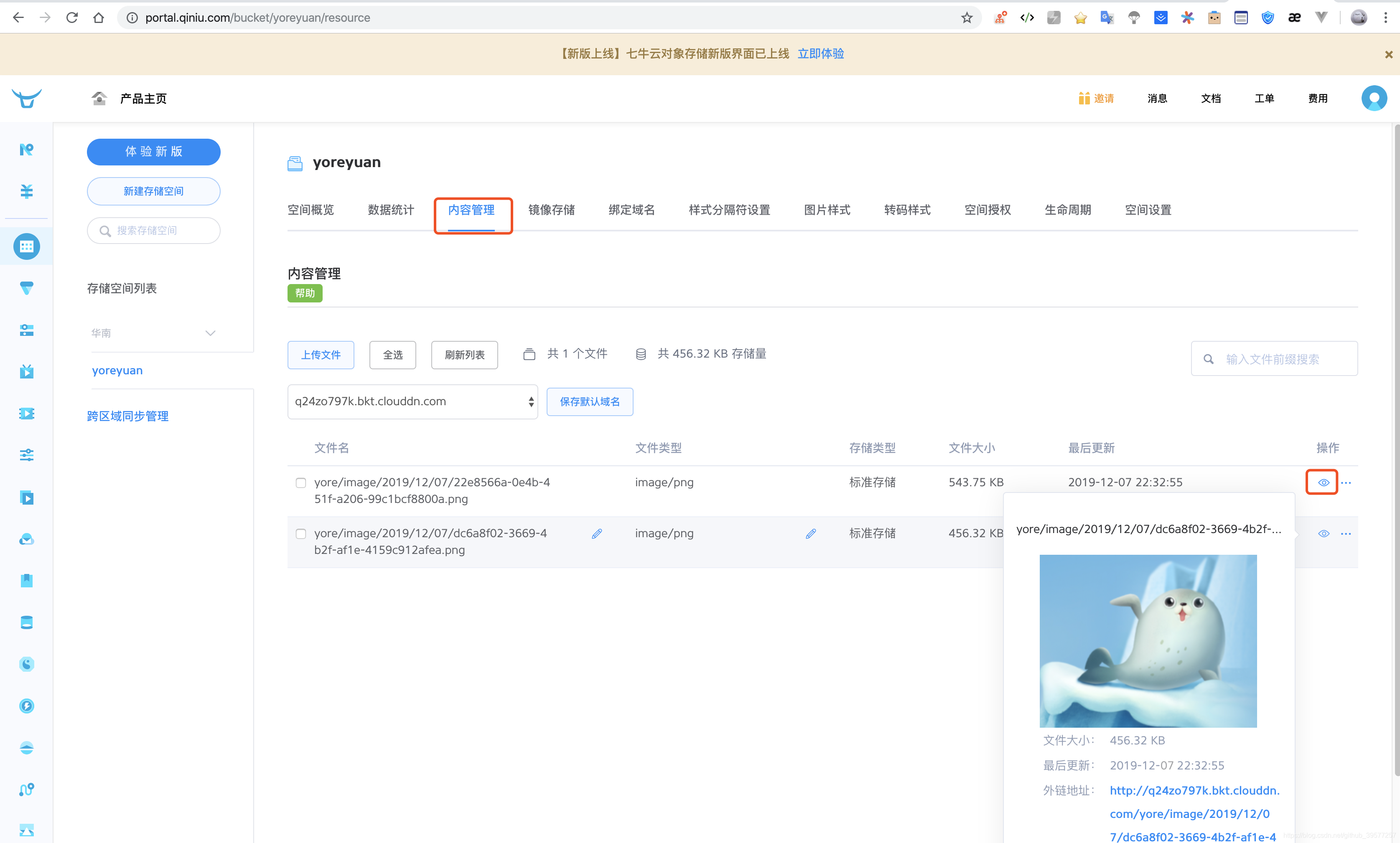This screenshot has height=843, width=1400.
Task: Click the edit pencil beside the second image/png type
Action: coord(811,533)
